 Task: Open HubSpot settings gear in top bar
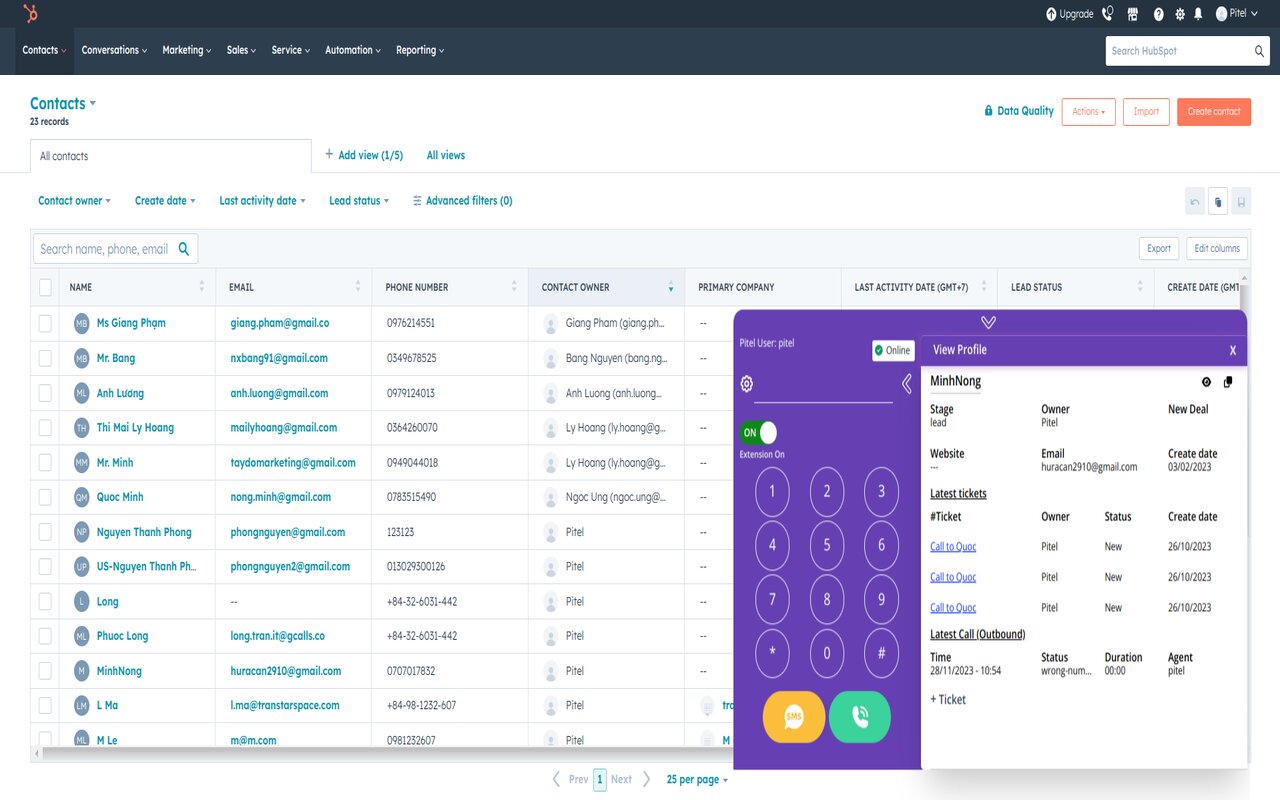[x=1180, y=14]
